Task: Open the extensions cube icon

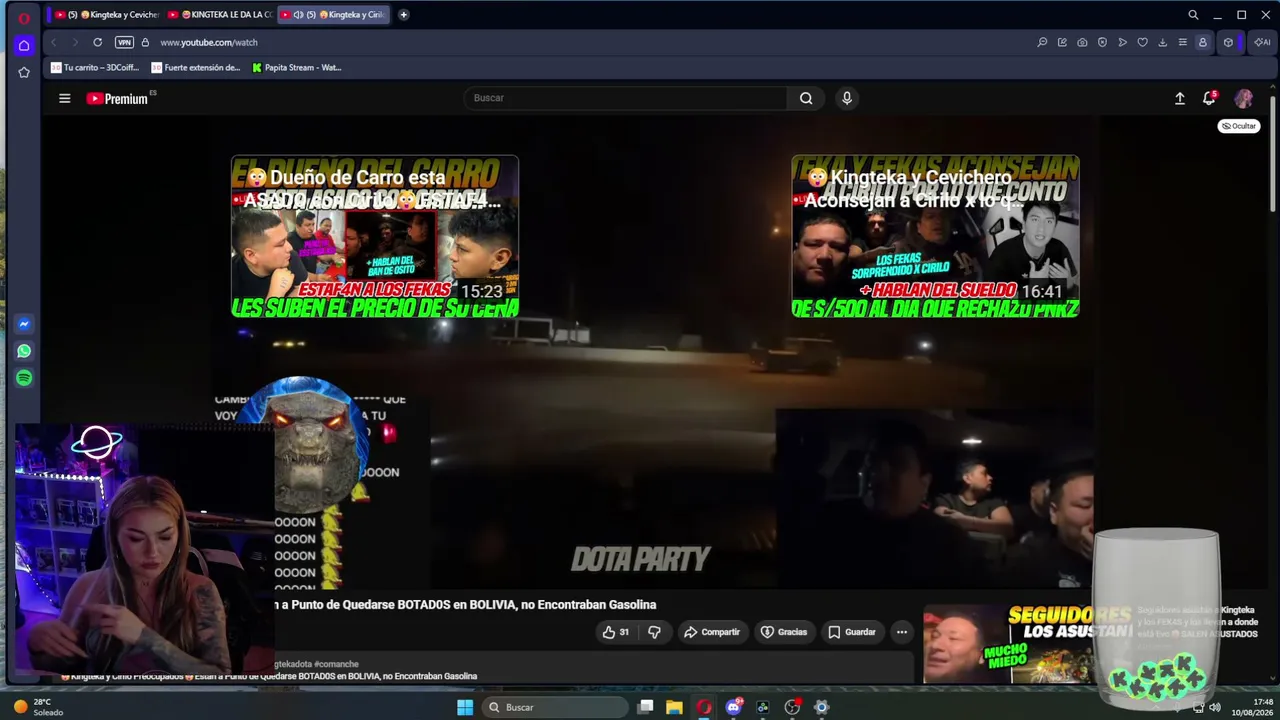Action: [1228, 42]
